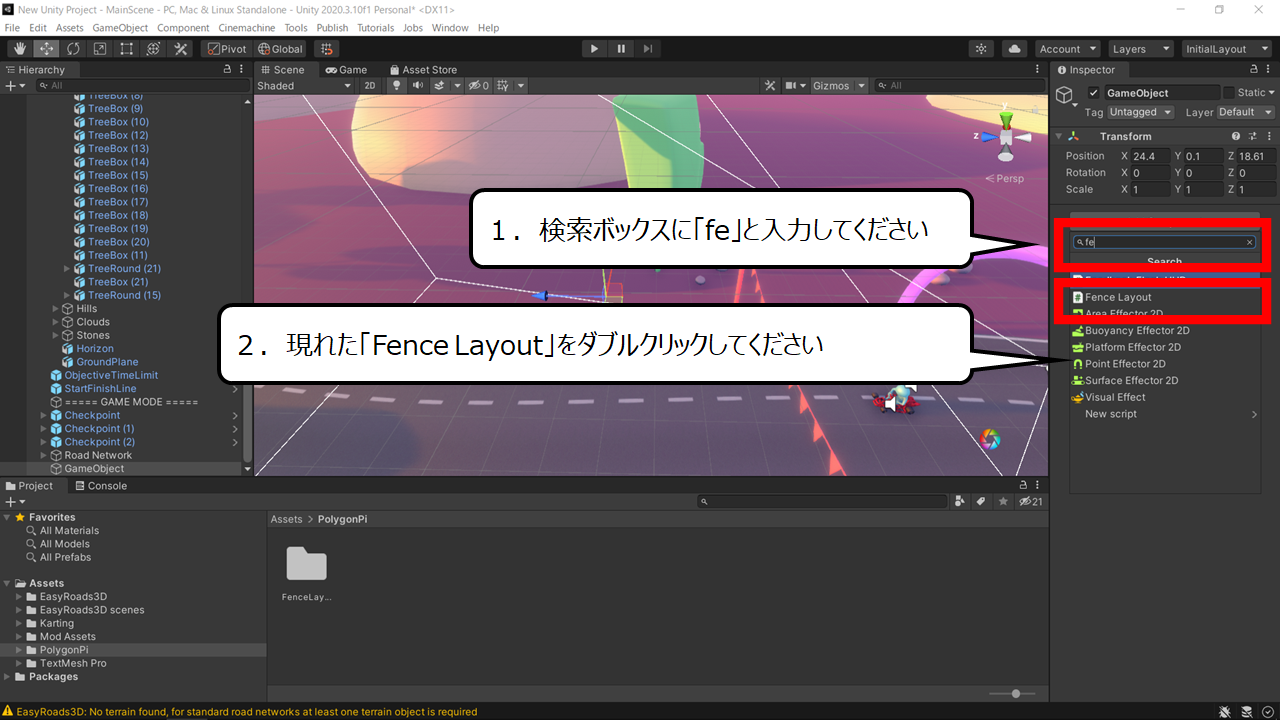Image resolution: width=1280 pixels, height=720 pixels.
Task: Toggle grid snapping icon in toolbar
Action: (x=326, y=49)
